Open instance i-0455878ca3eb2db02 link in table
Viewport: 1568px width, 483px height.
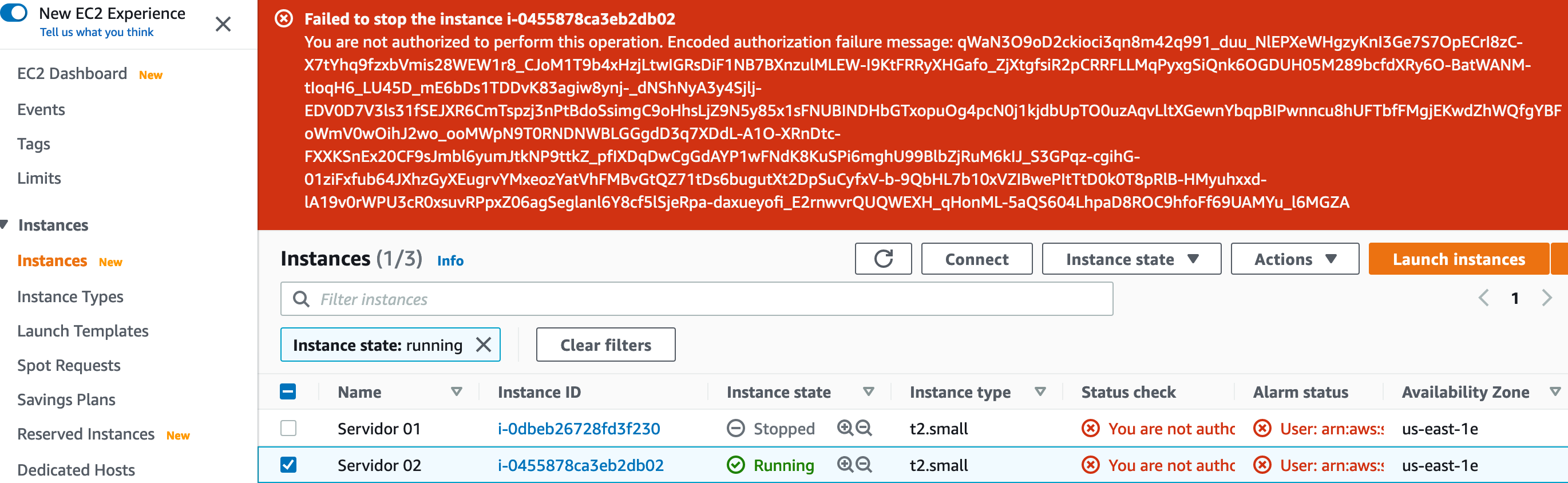click(x=581, y=465)
